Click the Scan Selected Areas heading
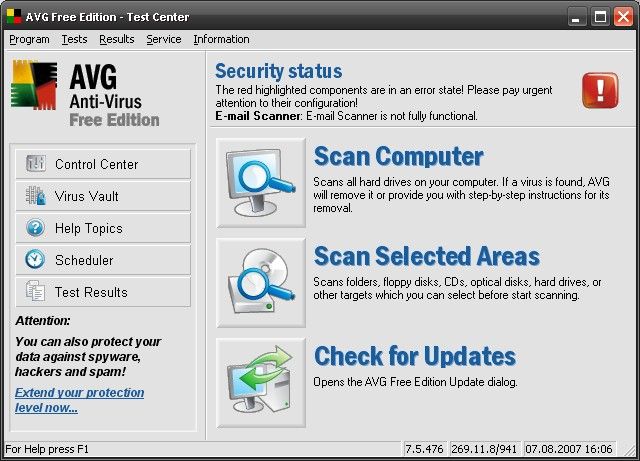Image resolution: width=640 pixels, height=461 pixels. tap(427, 256)
